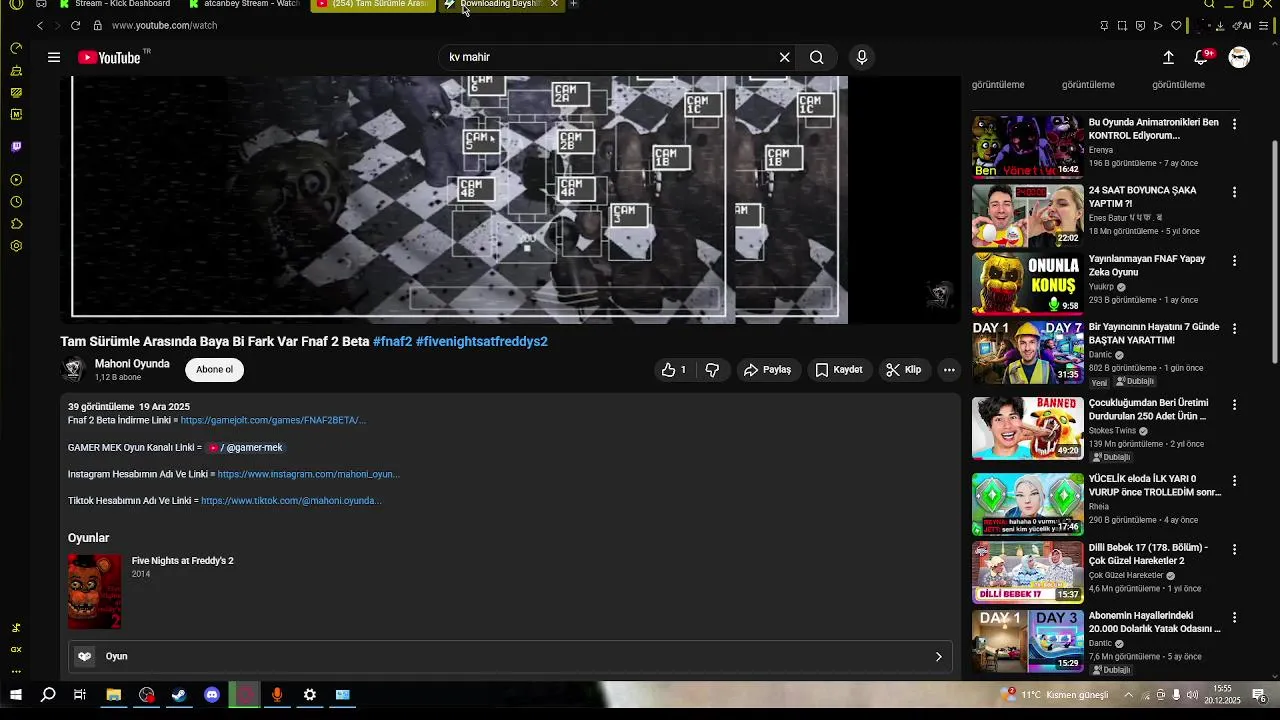Open the browser AI assistant icon
Viewport: 1280px width, 720px height.
(1243, 25)
